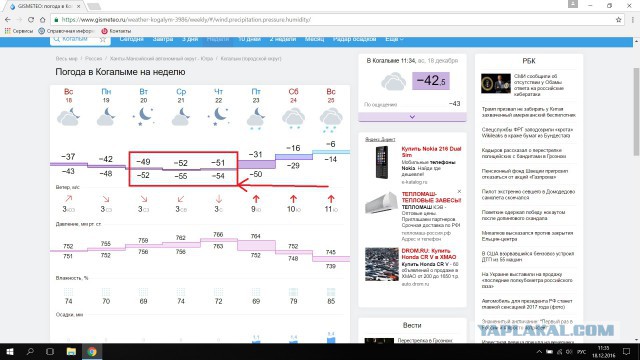Click the first РБК news thumbnail
The image size is (640, 360).
tap(496, 83)
